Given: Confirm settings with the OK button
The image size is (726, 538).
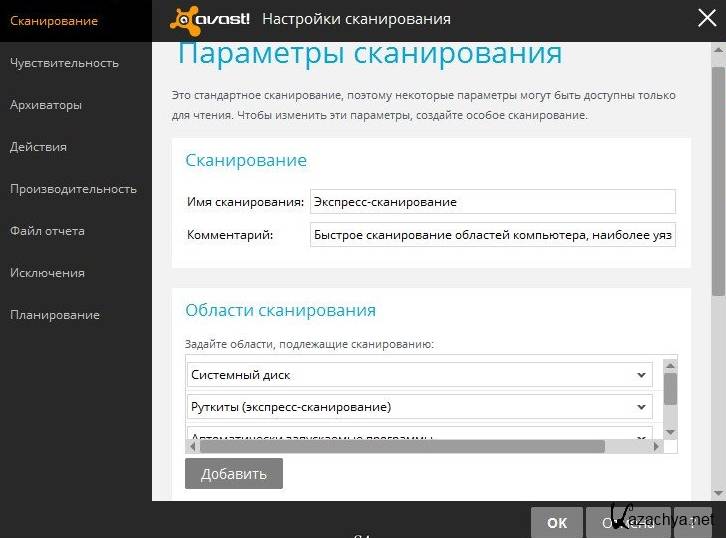Looking at the screenshot, I should [x=557, y=522].
